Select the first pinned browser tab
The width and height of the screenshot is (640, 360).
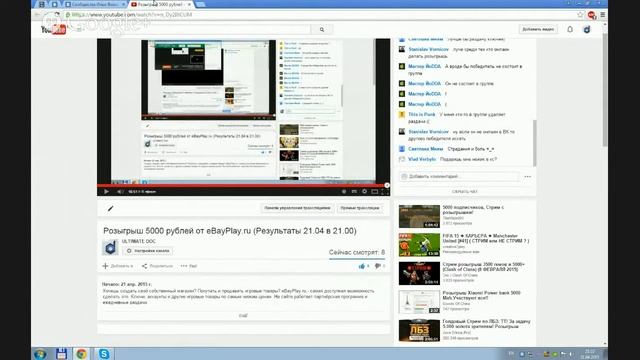41,4
